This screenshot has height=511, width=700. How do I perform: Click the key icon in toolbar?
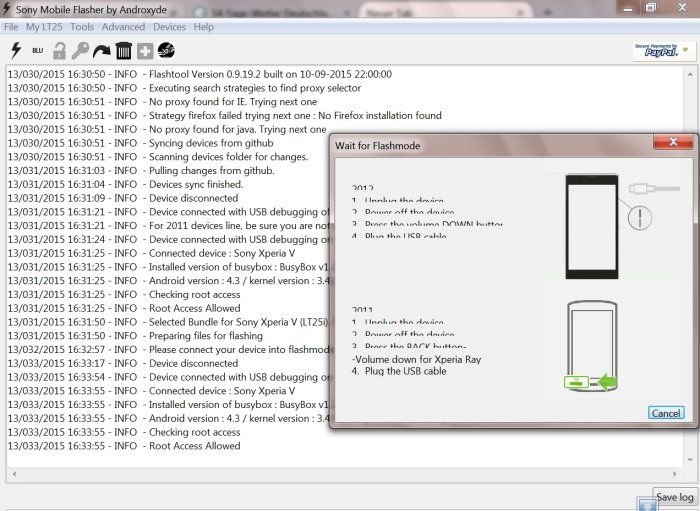pyautogui.click(x=80, y=50)
